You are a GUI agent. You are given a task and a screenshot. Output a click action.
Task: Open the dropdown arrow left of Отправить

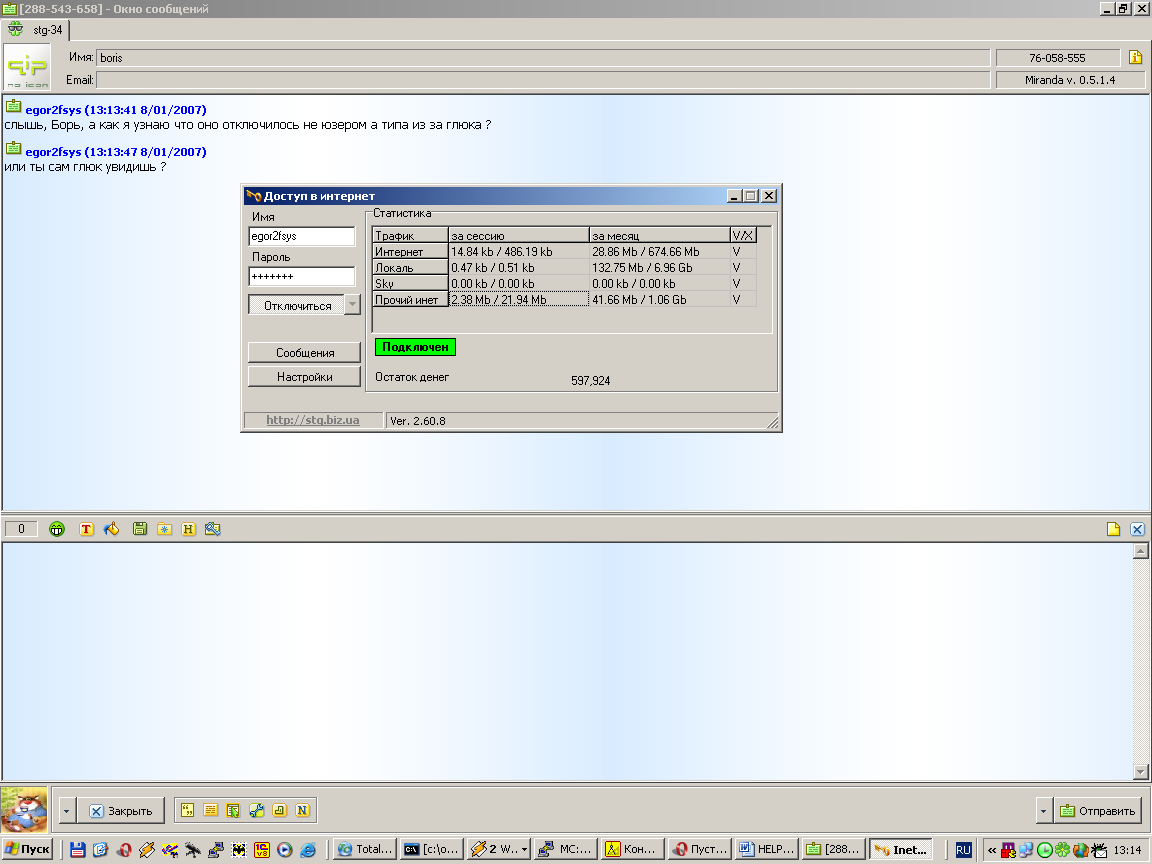click(1043, 811)
